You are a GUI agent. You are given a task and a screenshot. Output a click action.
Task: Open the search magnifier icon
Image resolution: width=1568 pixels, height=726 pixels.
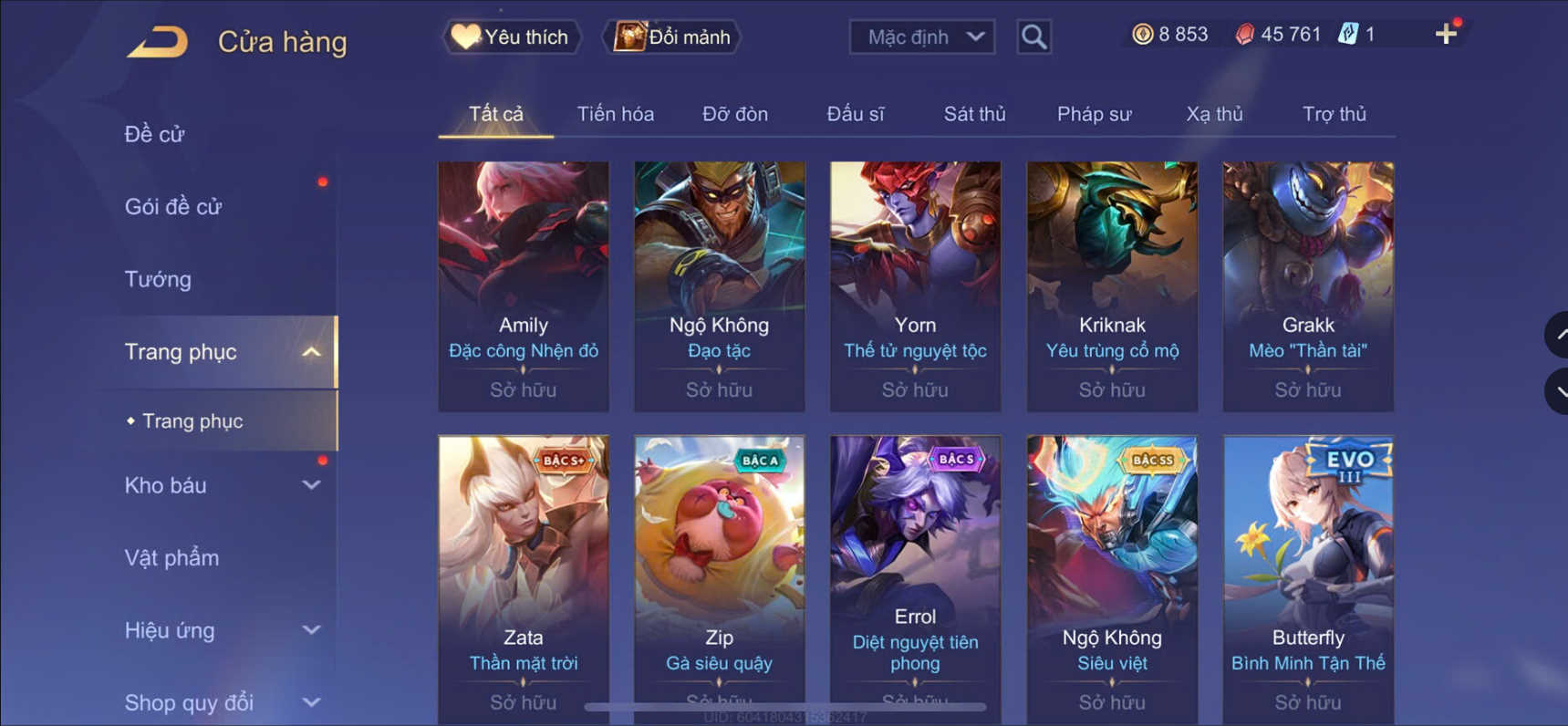point(1033,37)
